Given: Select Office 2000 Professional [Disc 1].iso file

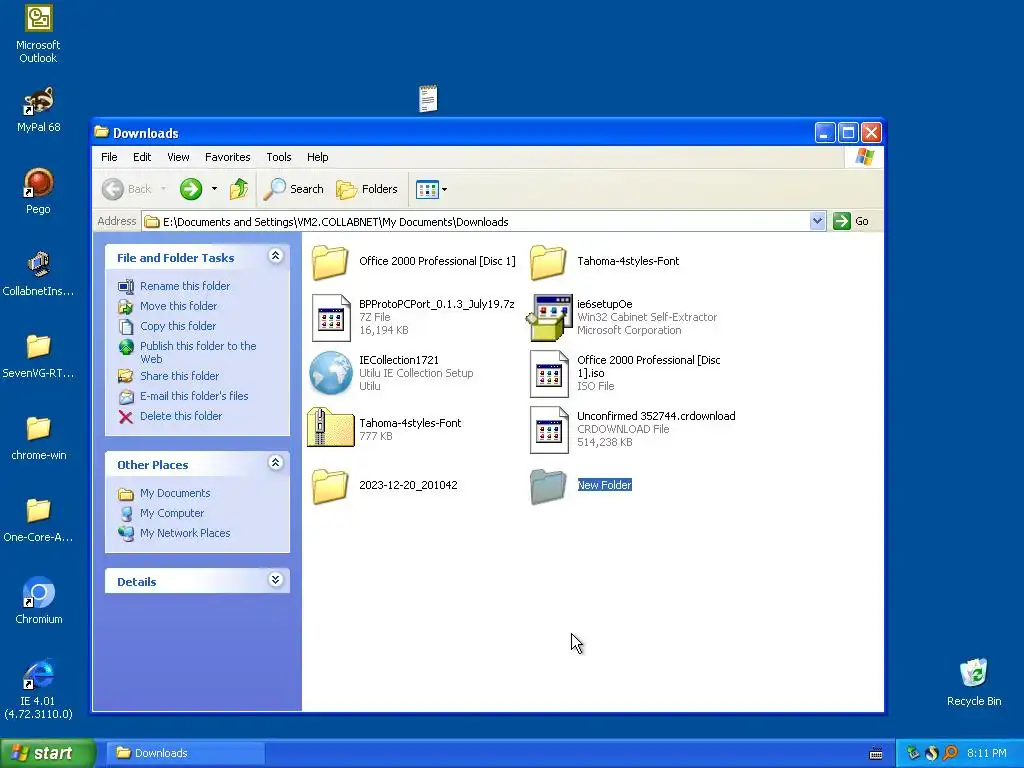Looking at the screenshot, I should point(626,373).
